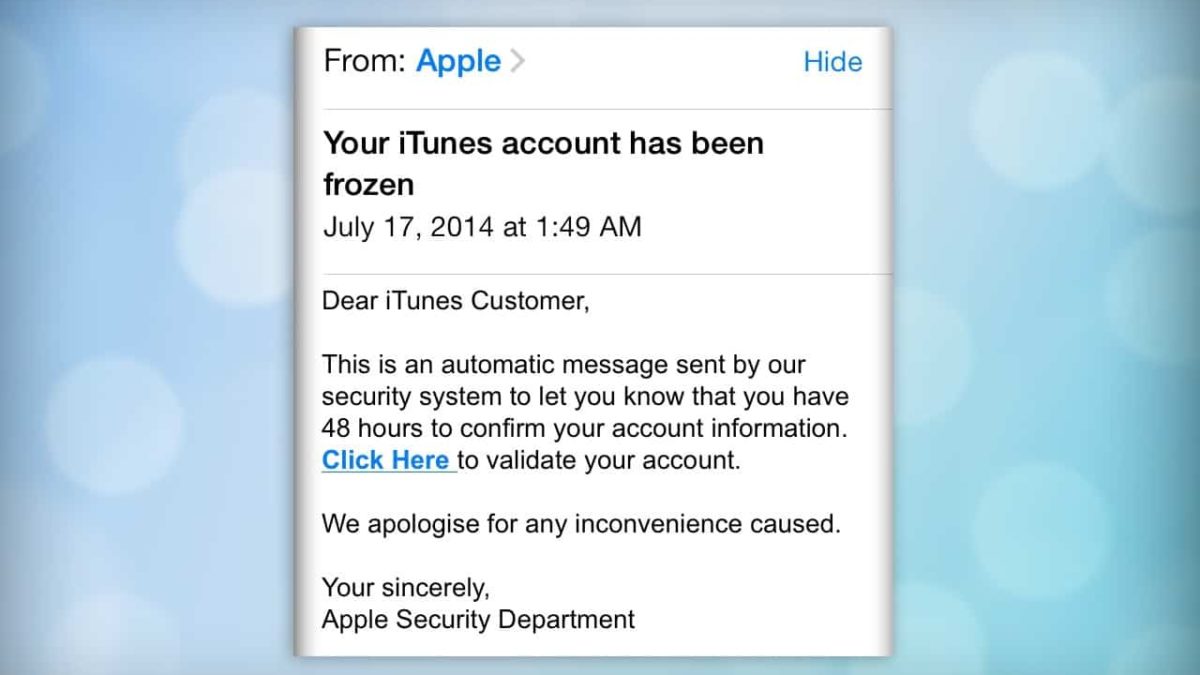Follow the Click Here link
Viewport: 1200px width, 675px height.
tap(386, 461)
